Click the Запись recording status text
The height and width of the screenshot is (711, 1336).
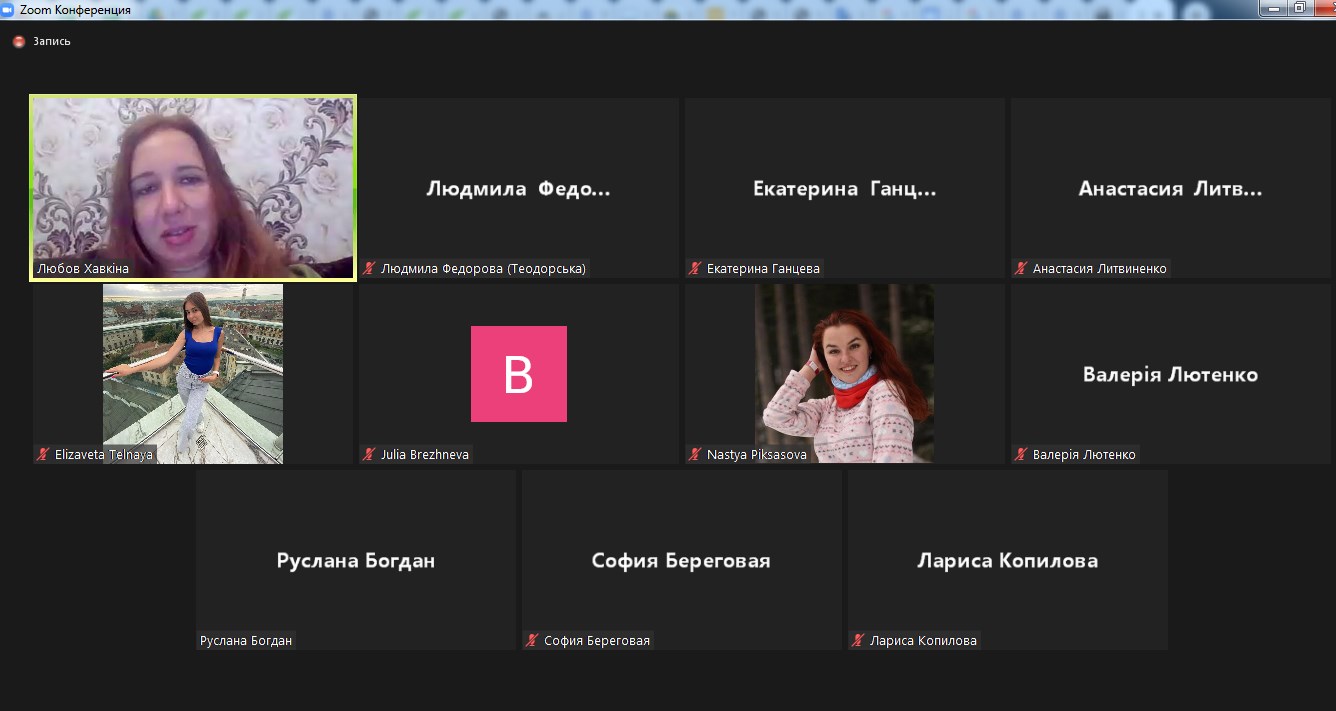coord(52,42)
